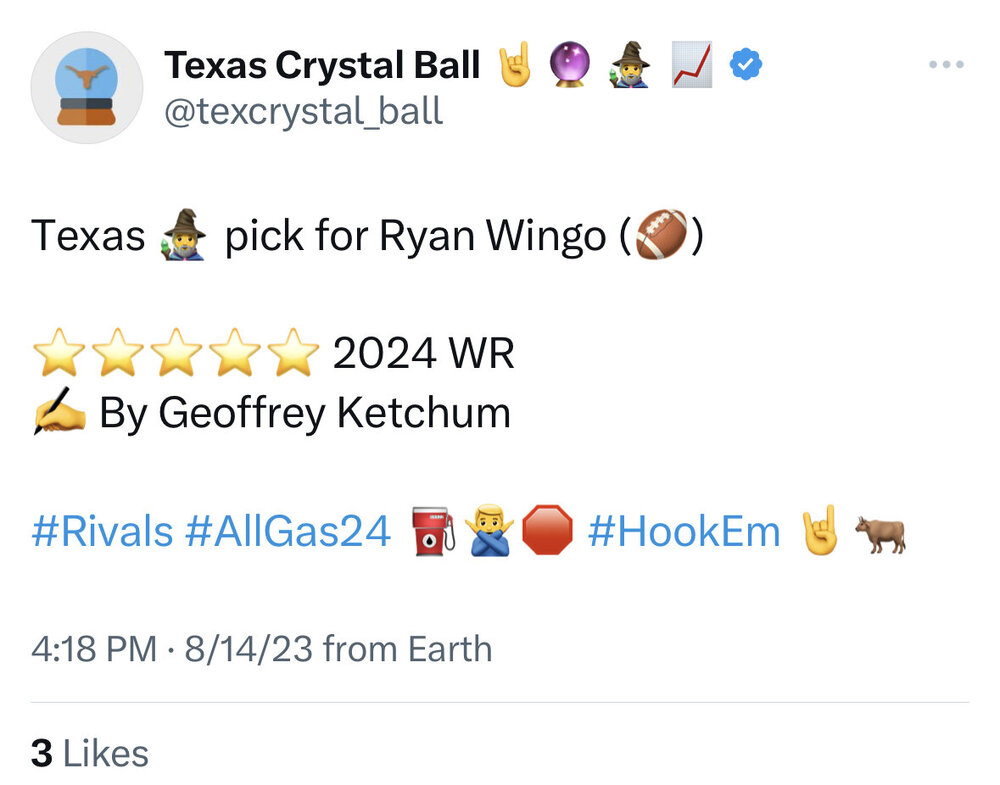Click the 4:18 PM · 8/14/23 timestamp
The height and width of the screenshot is (785, 1000).
pyautogui.click(x=171, y=649)
